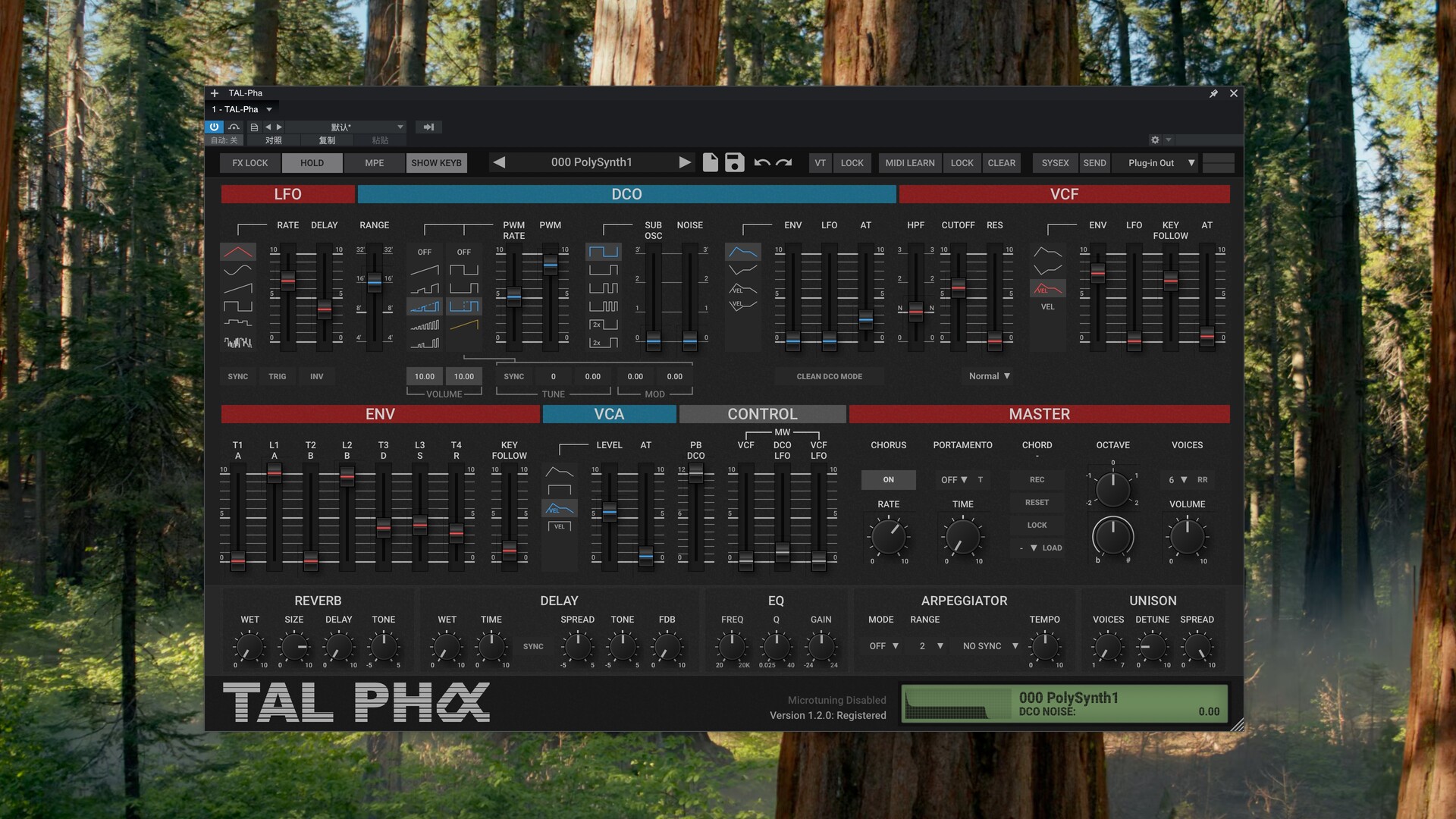1456x819 pixels.
Task: Choose the DCO VEL envelope mode icon
Action: [743, 288]
